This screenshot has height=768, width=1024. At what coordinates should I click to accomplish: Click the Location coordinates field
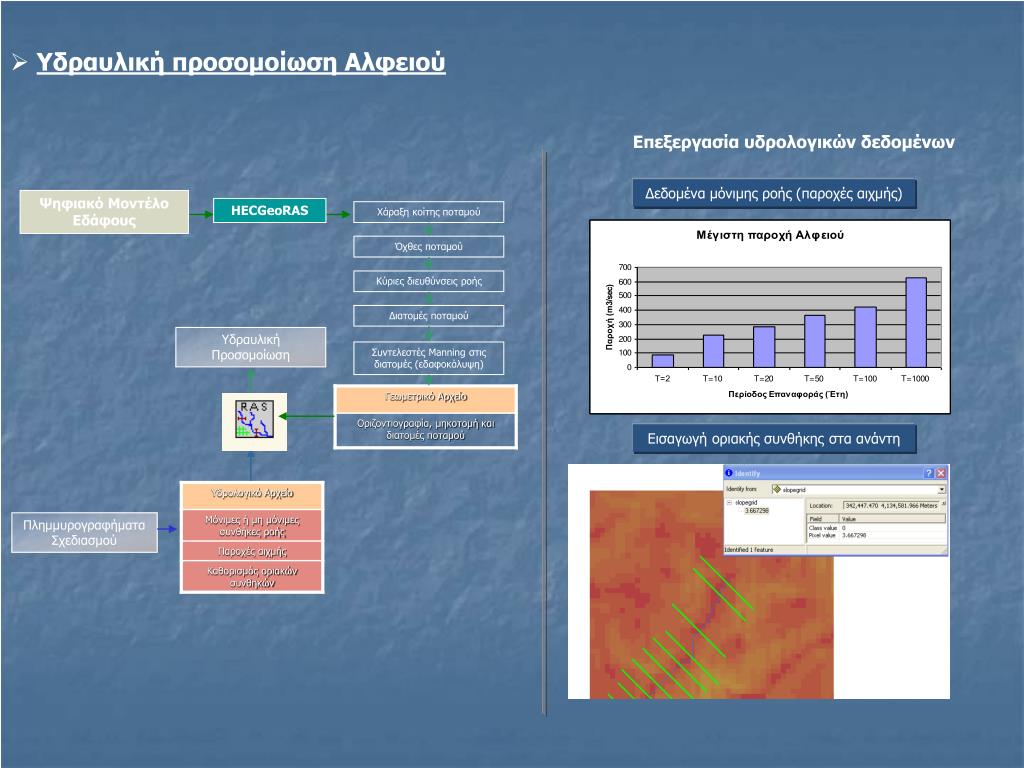point(891,505)
